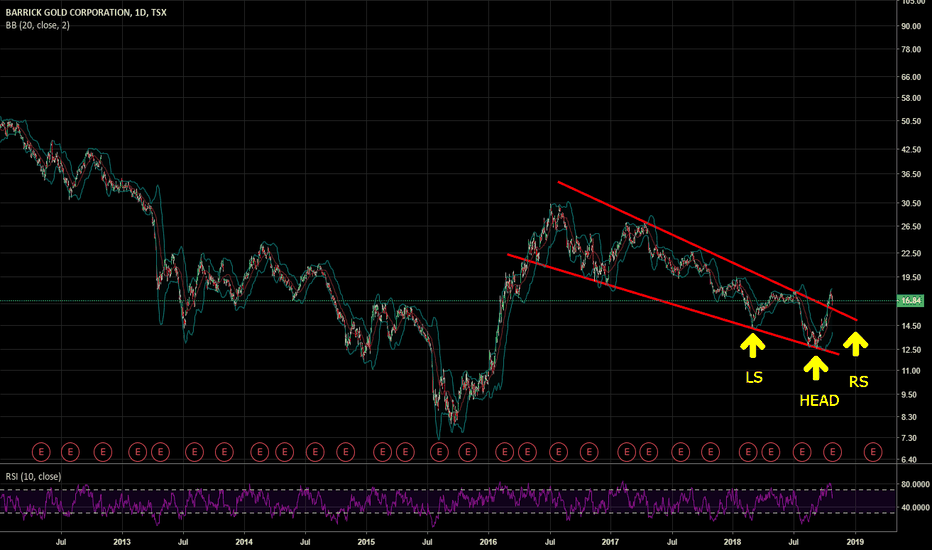Click the second earnings E marker of 2014
The image size is (932, 550).
(x=285, y=452)
